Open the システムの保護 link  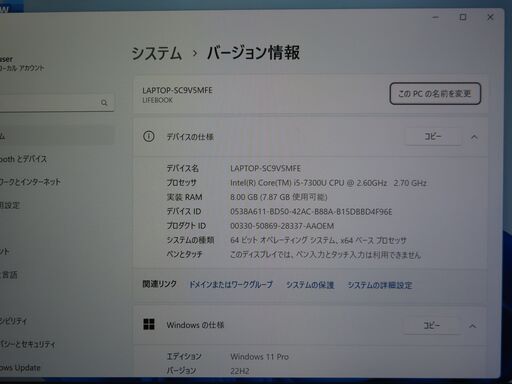point(310,285)
